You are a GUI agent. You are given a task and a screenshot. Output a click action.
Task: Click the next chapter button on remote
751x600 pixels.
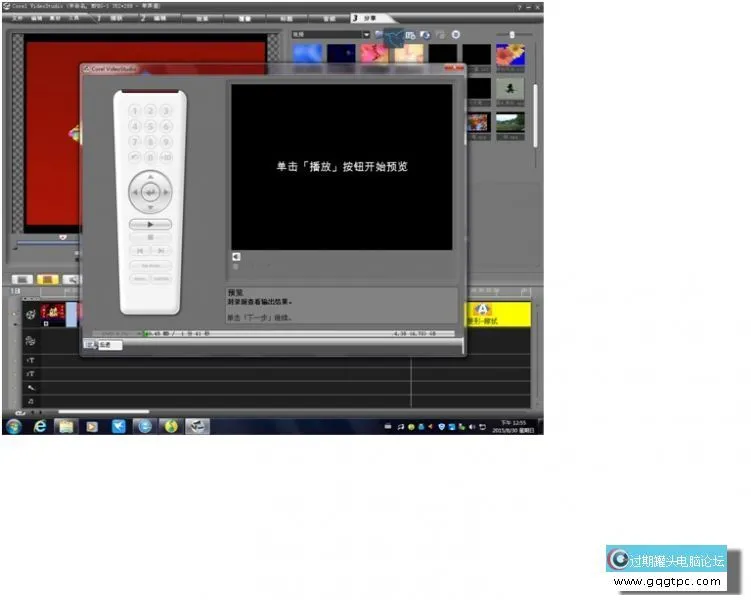[x=161, y=250]
